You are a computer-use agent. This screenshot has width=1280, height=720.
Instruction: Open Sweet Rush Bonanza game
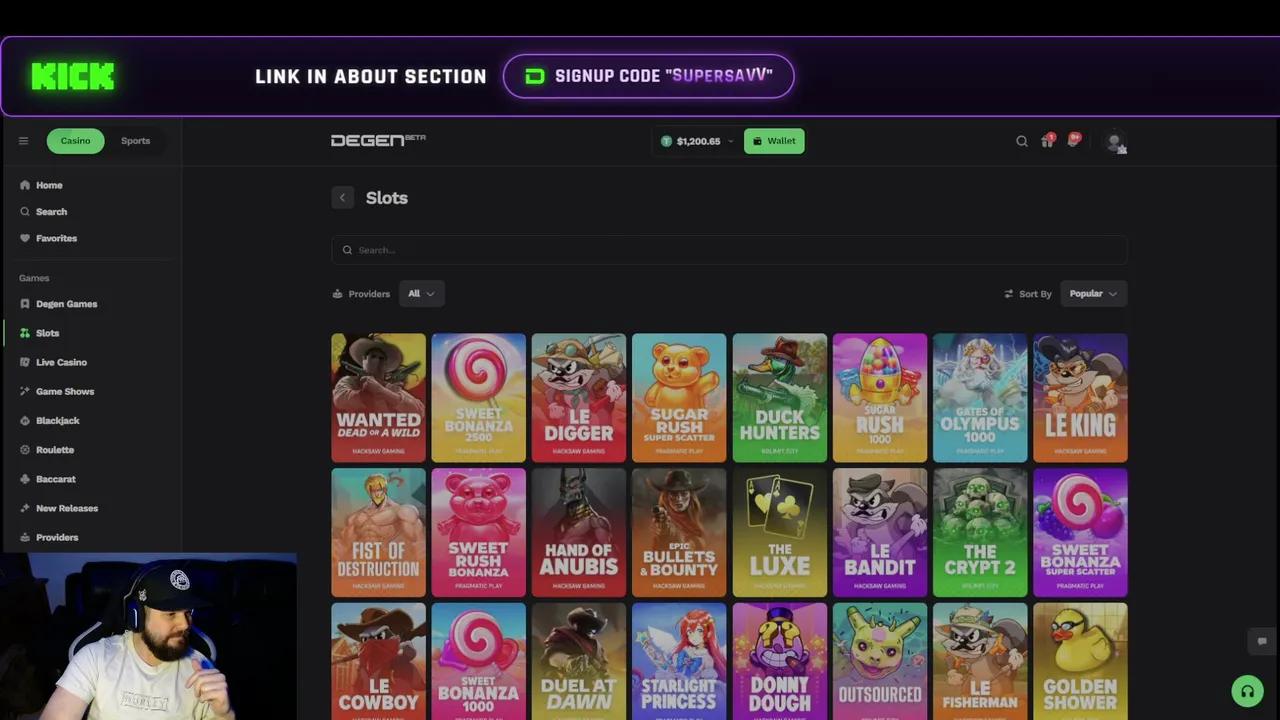(478, 533)
